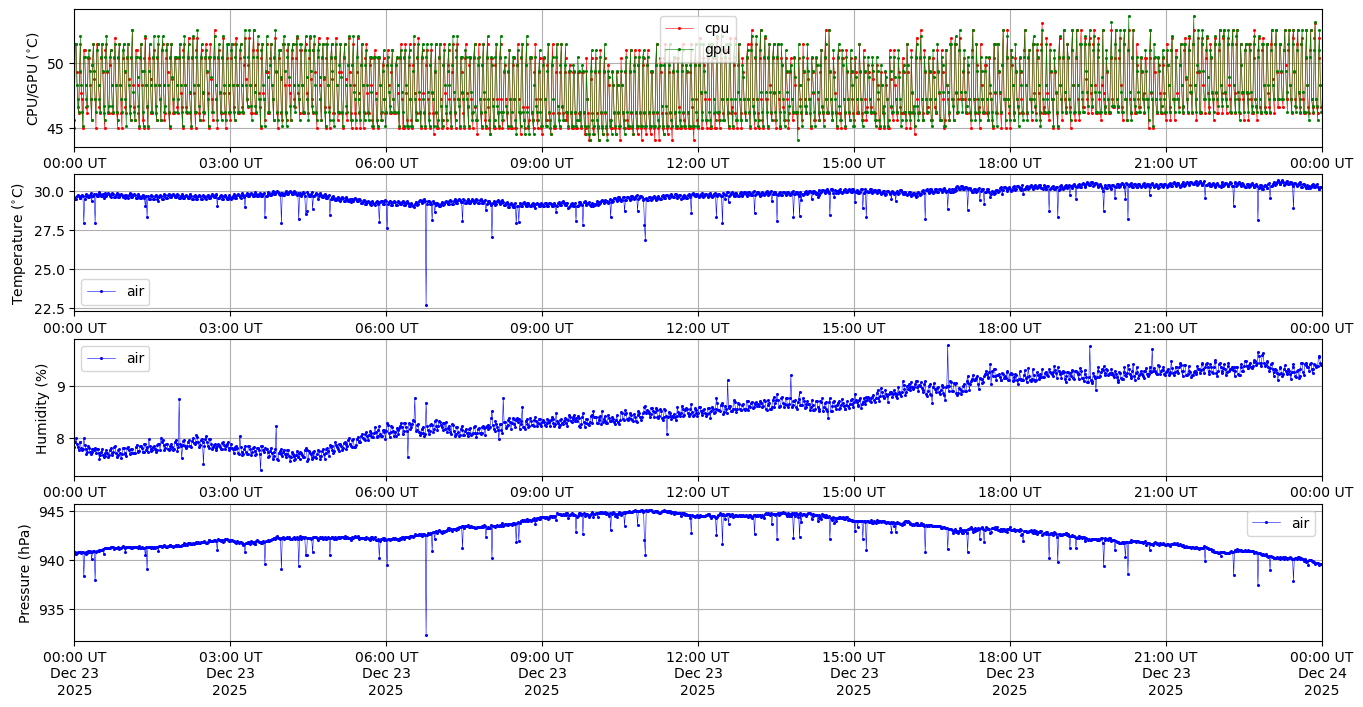
Task: Click the lowest temperature outlier point near 22.5
Action: click(426, 305)
